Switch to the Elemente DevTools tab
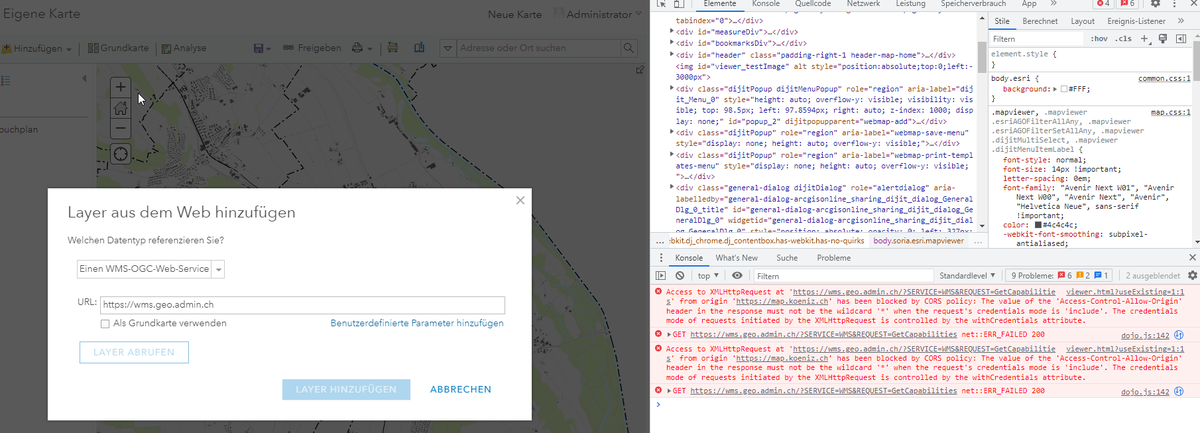Viewport: 1200px width, 433px height. 720,5
